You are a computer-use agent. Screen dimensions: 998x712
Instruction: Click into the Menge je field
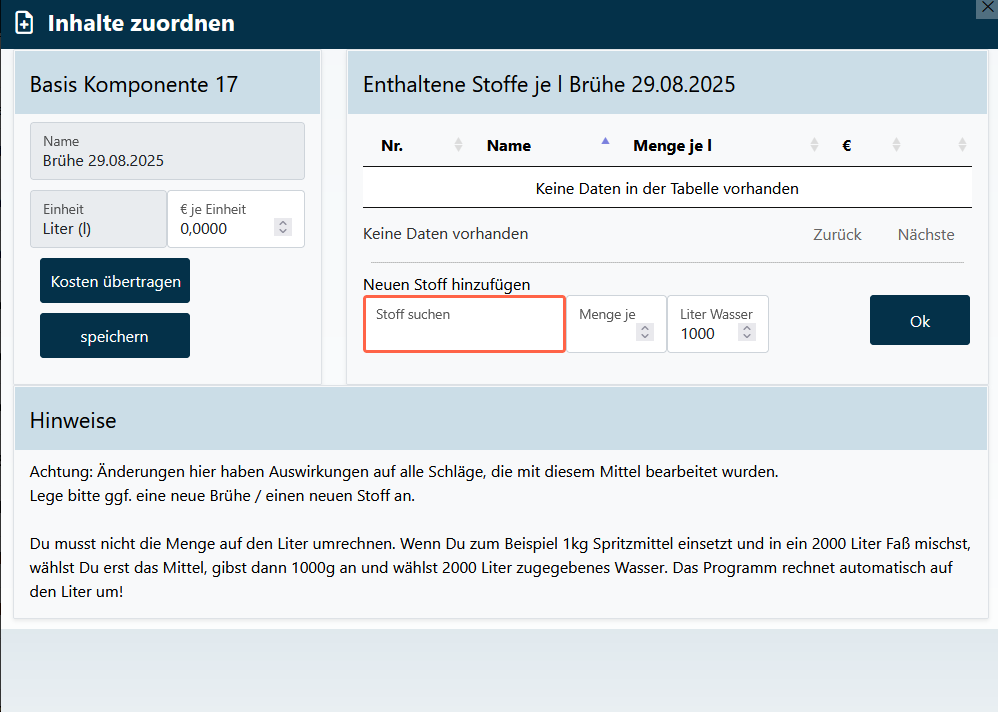tap(605, 333)
